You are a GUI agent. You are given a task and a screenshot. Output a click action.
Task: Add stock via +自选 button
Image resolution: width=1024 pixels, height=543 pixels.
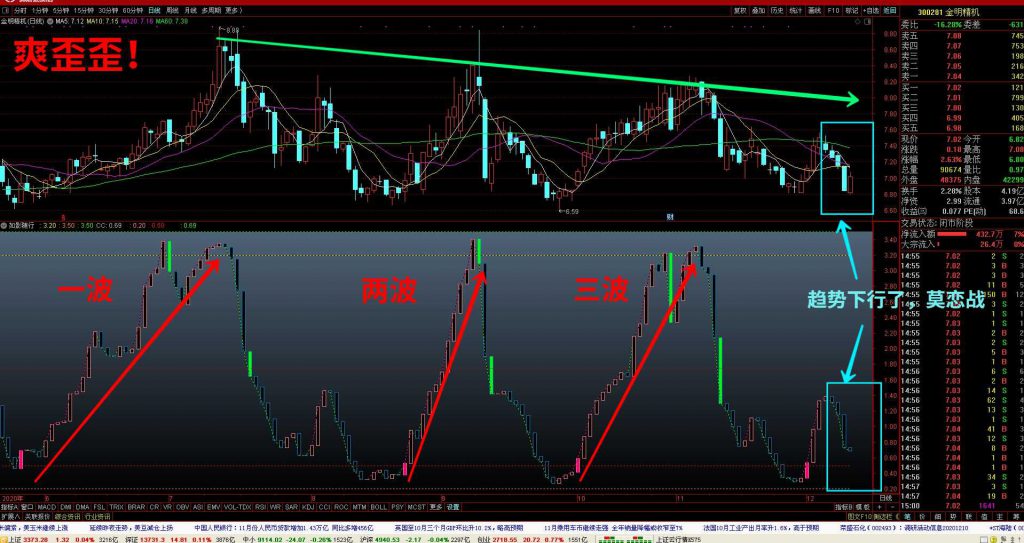[x=873, y=10]
